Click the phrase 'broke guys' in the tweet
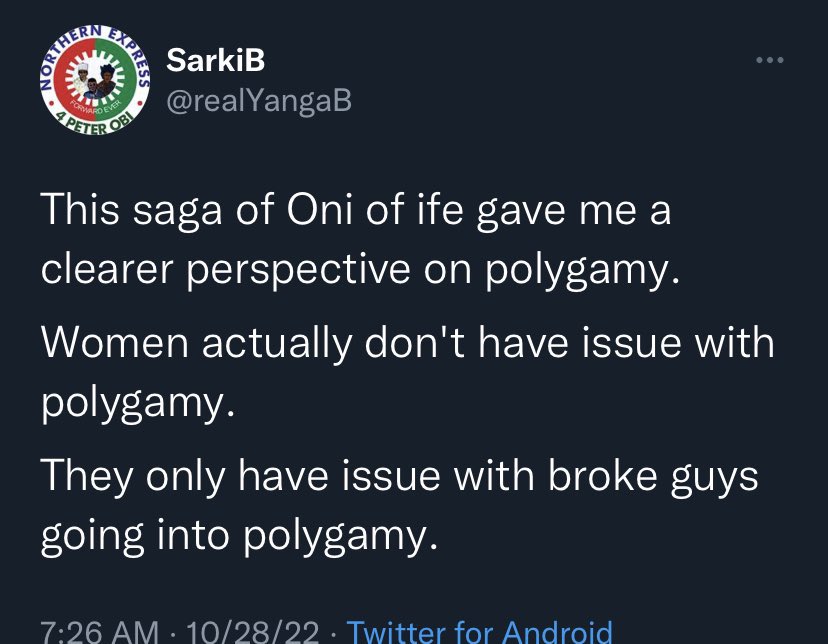 click(653, 477)
